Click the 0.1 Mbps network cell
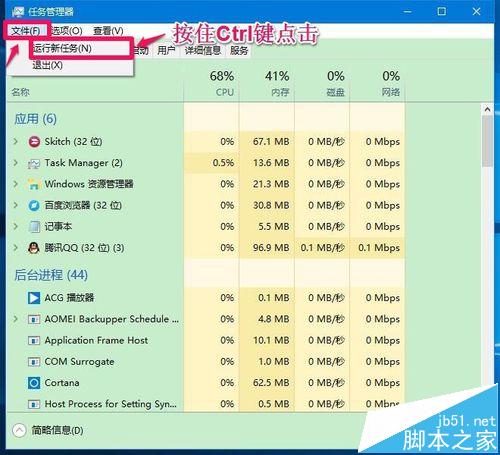The height and width of the screenshot is (455, 500). coord(377,248)
